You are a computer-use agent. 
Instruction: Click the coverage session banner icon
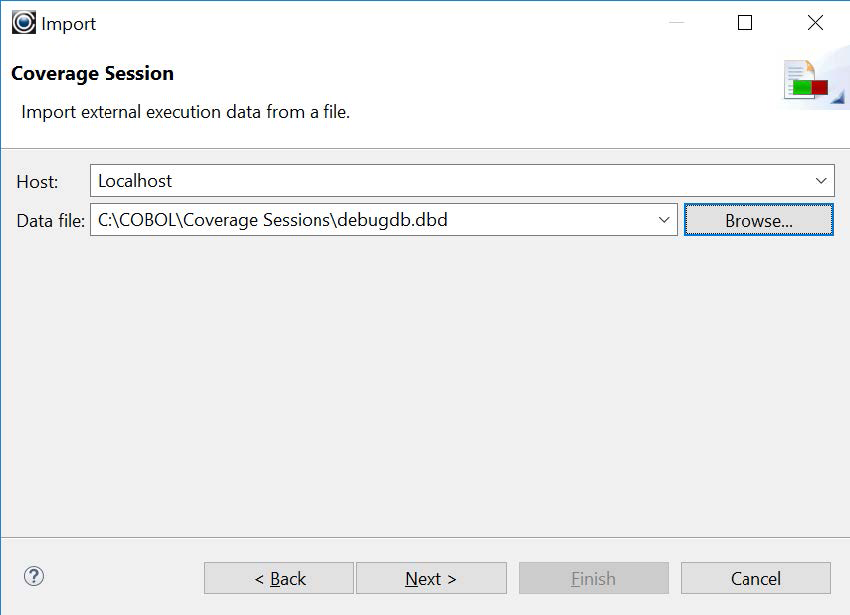tap(808, 82)
